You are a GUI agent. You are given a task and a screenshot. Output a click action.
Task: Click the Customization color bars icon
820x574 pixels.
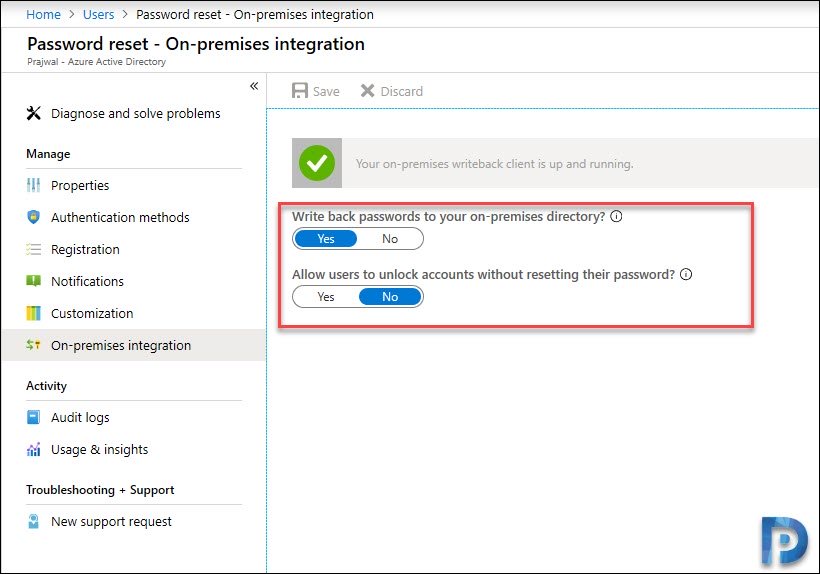point(33,313)
